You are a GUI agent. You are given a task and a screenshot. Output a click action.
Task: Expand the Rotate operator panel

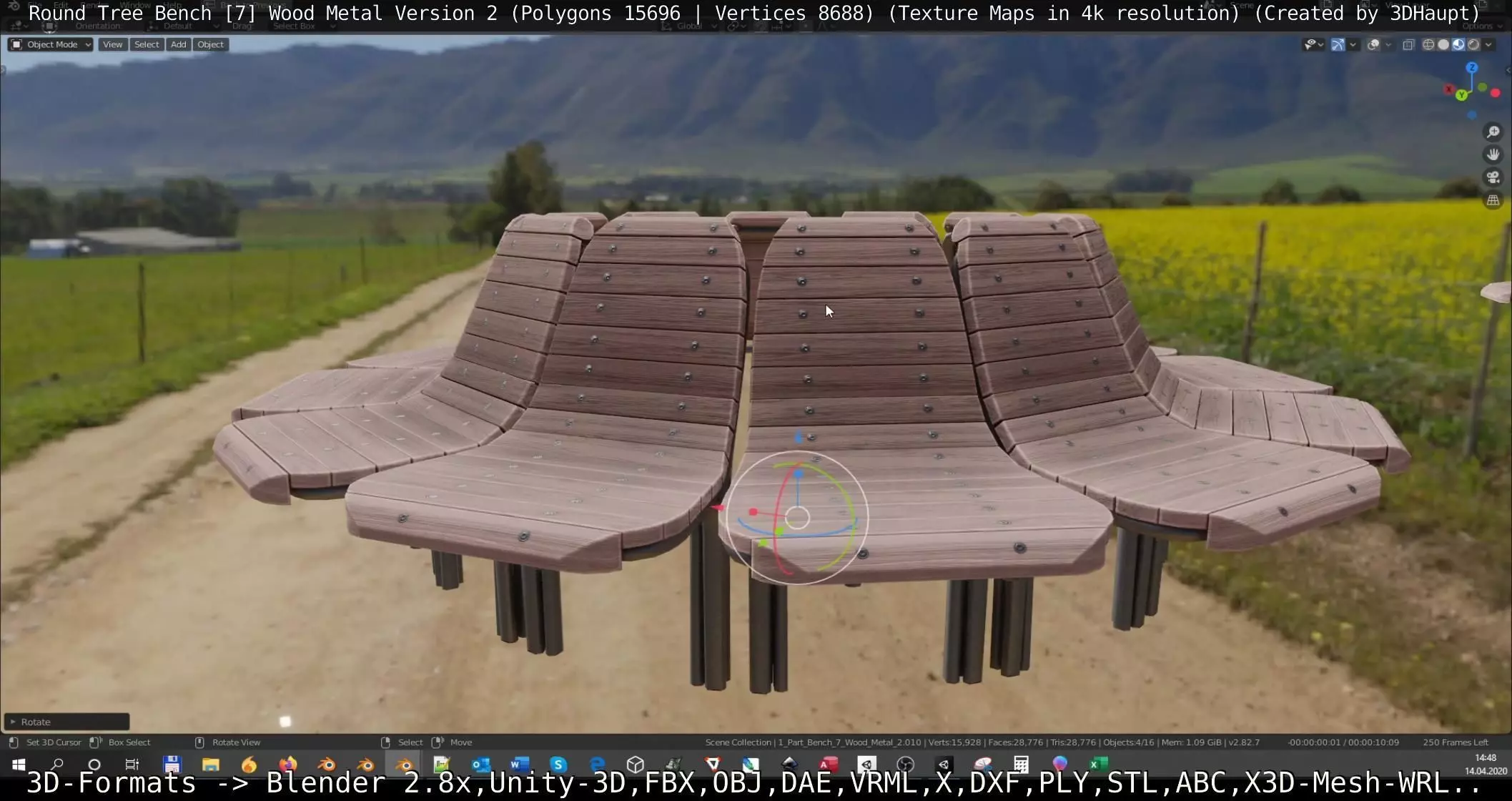[66, 722]
